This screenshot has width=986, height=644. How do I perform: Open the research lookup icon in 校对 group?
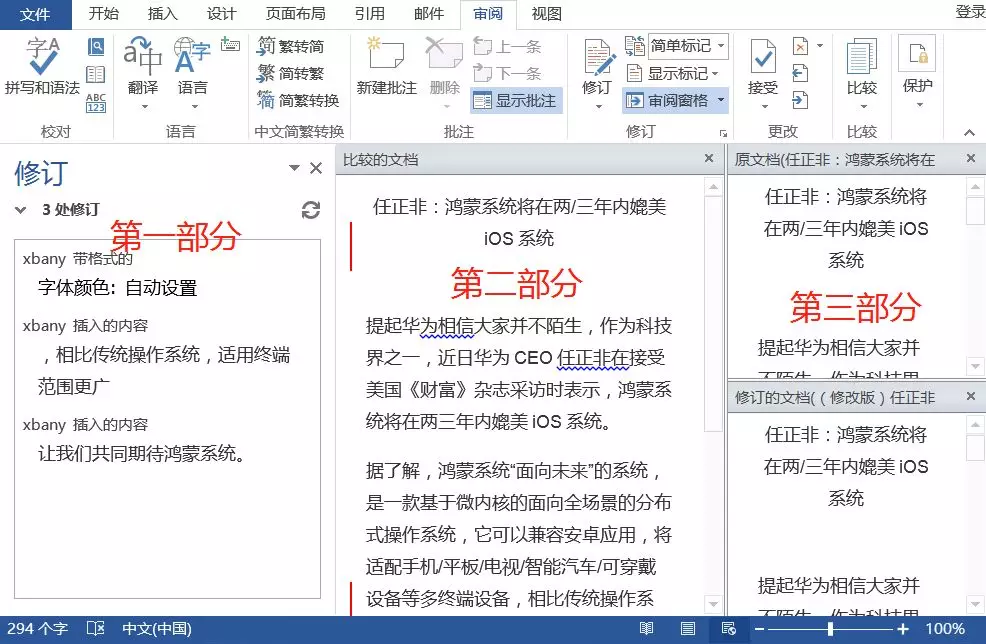(96, 47)
